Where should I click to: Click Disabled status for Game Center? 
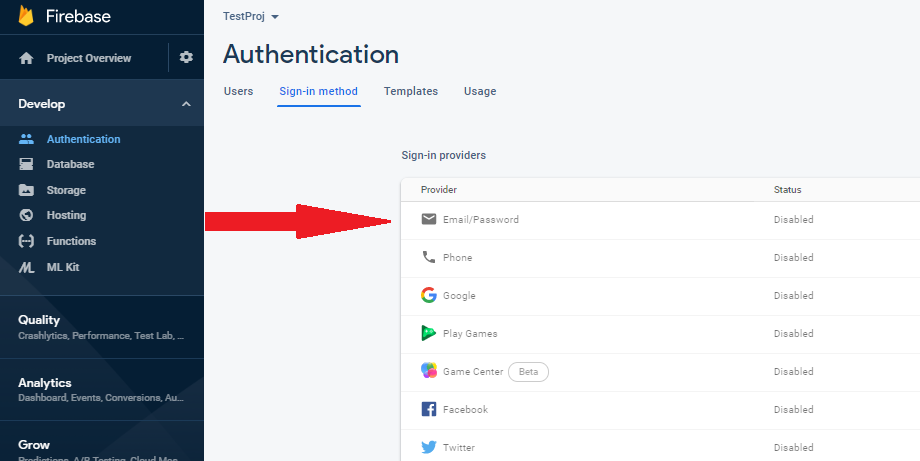pyautogui.click(x=793, y=371)
